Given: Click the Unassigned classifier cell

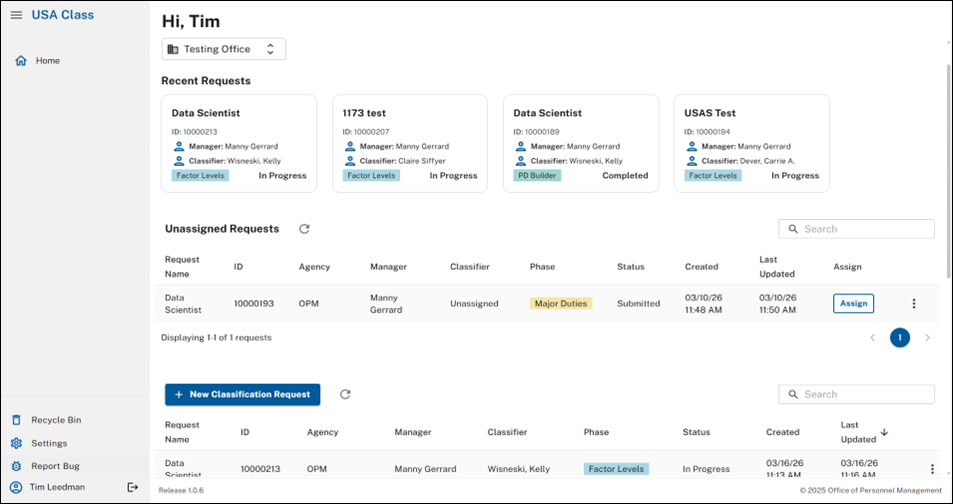Looking at the screenshot, I should pyautogui.click(x=474, y=303).
